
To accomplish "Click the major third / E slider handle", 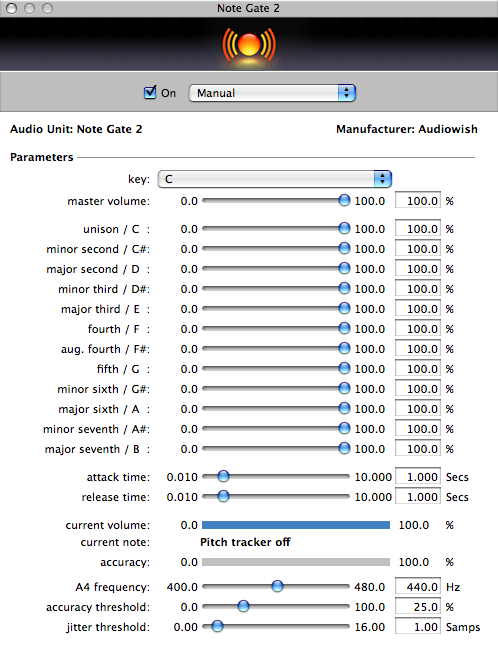I will [344, 308].
